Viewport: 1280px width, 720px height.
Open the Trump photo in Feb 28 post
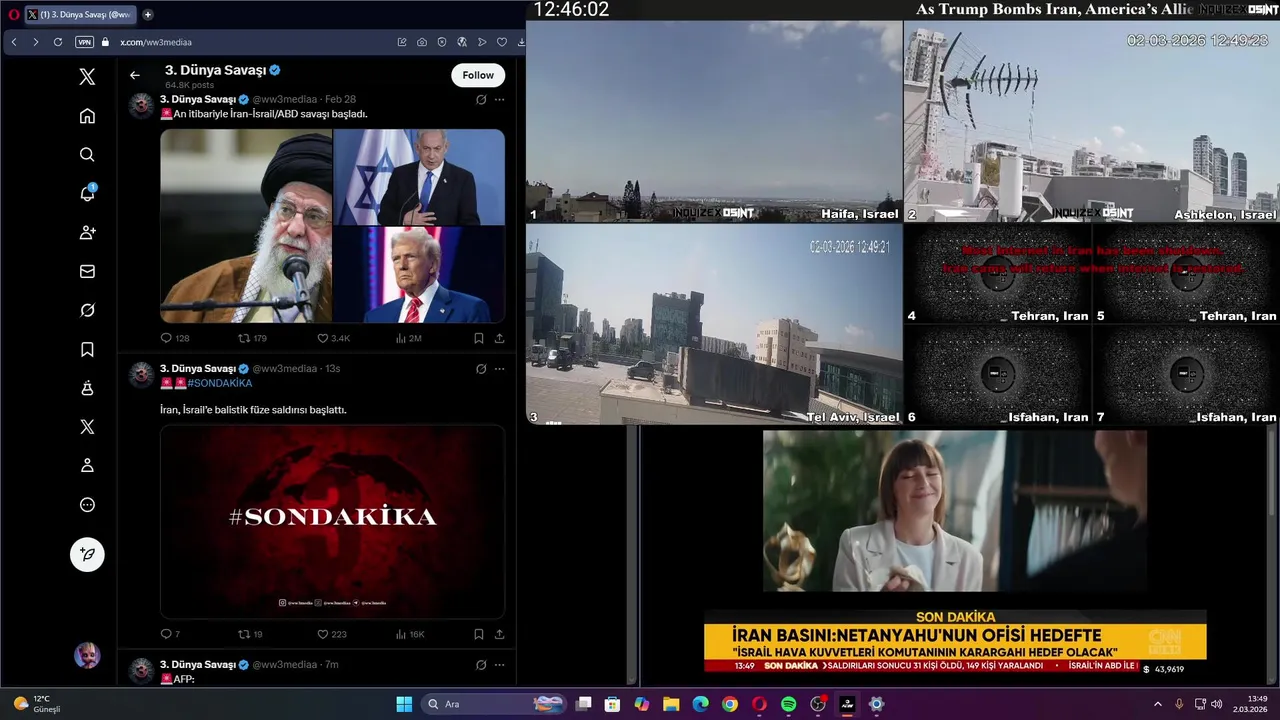click(x=419, y=275)
